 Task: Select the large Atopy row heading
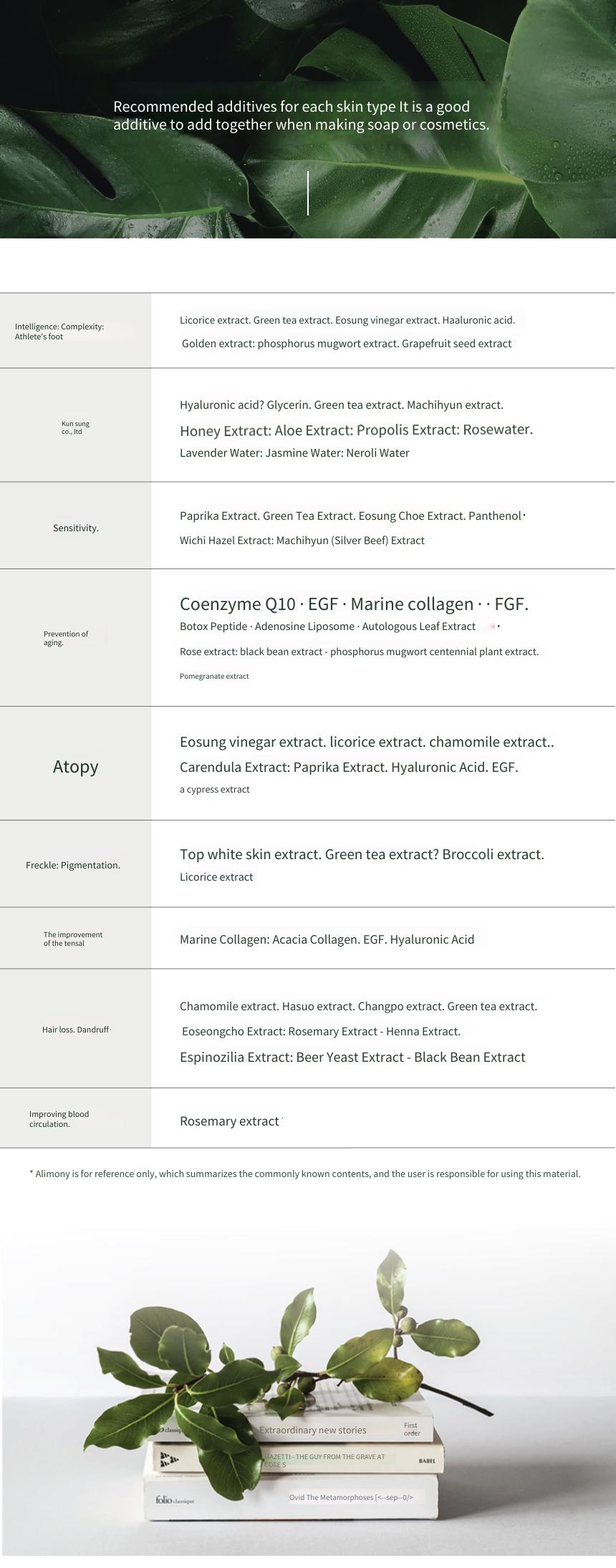[x=75, y=766]
